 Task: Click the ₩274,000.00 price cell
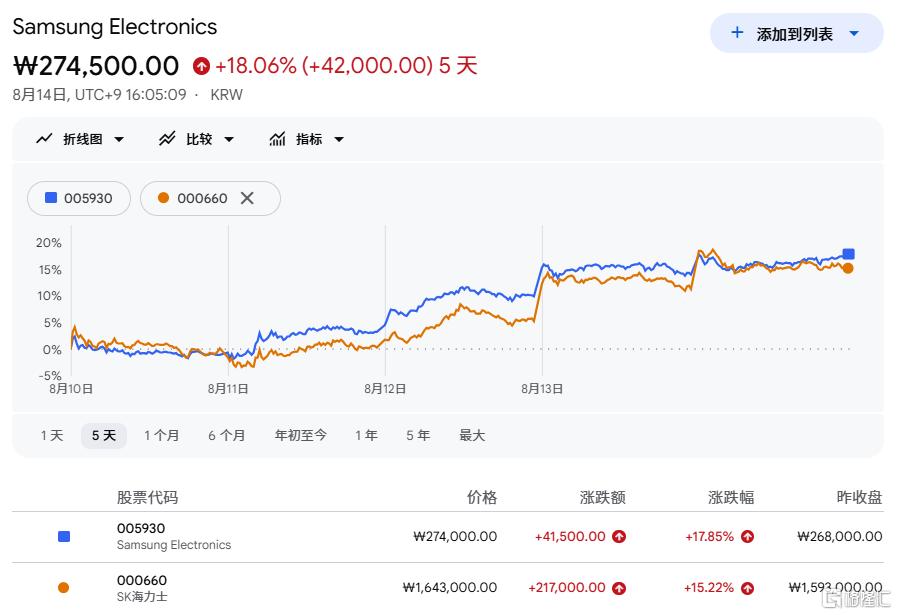coord(455,537)
